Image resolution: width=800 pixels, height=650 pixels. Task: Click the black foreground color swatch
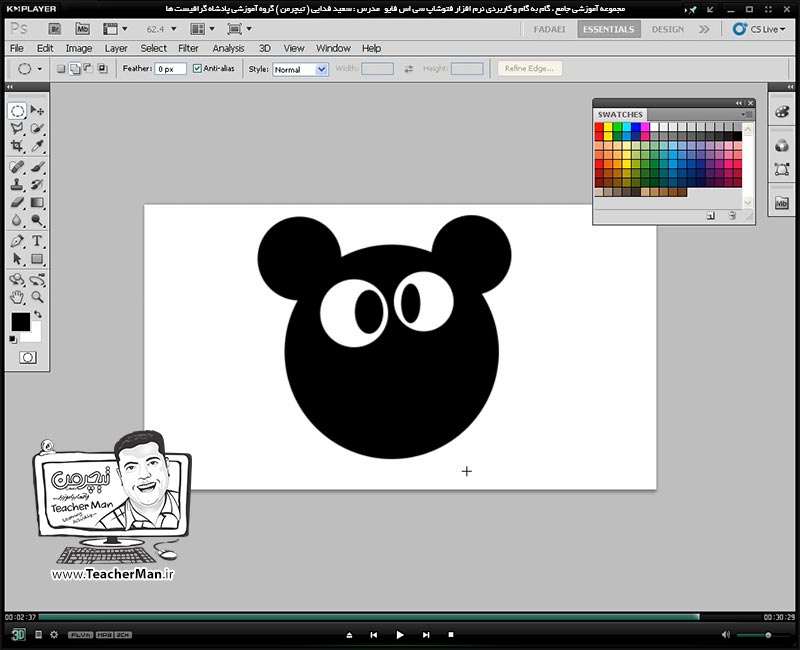(20, 322)
